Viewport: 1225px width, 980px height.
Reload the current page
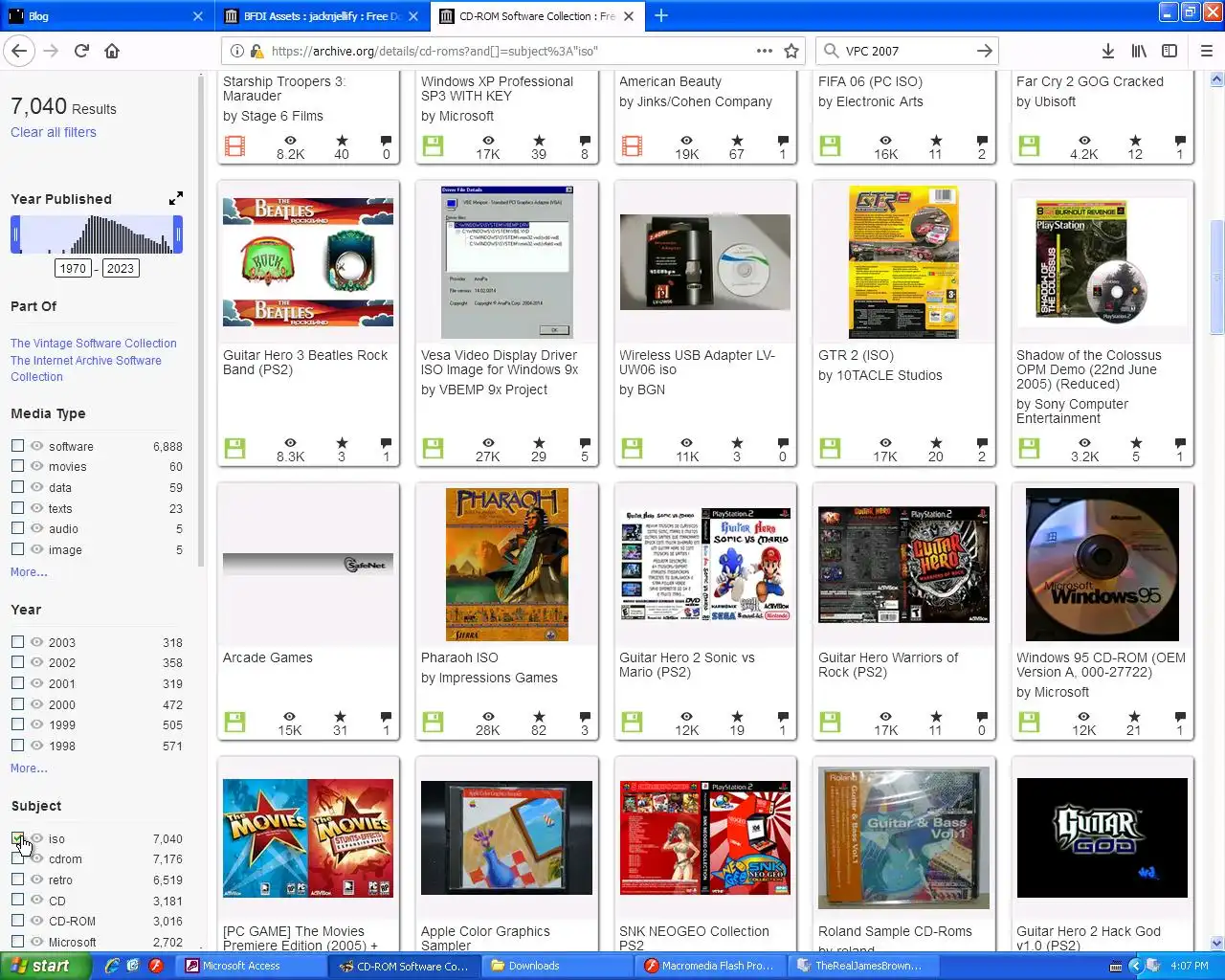coord(81,51)
